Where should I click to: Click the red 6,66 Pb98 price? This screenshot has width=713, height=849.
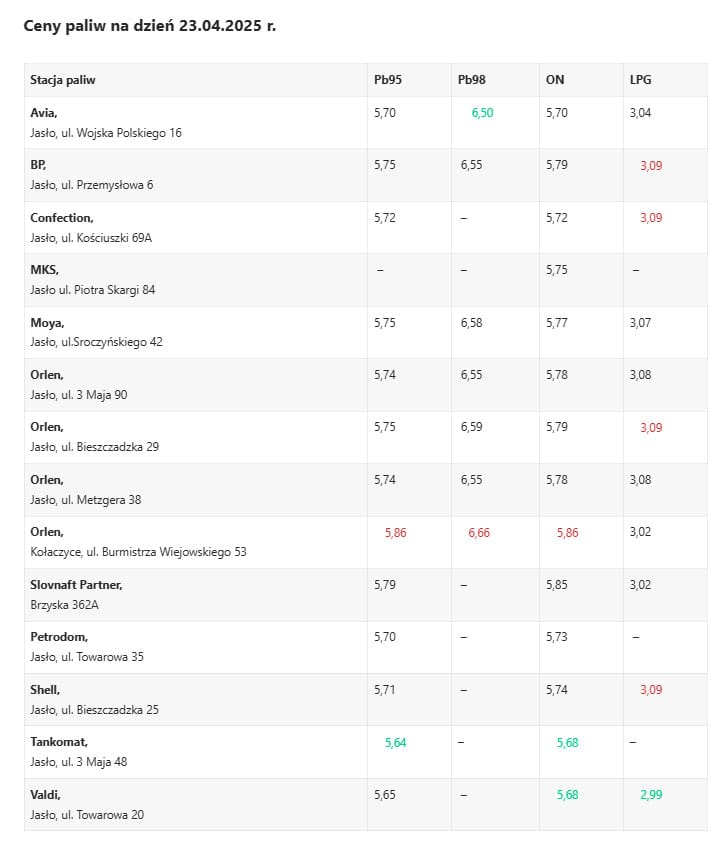click(479, 533)
